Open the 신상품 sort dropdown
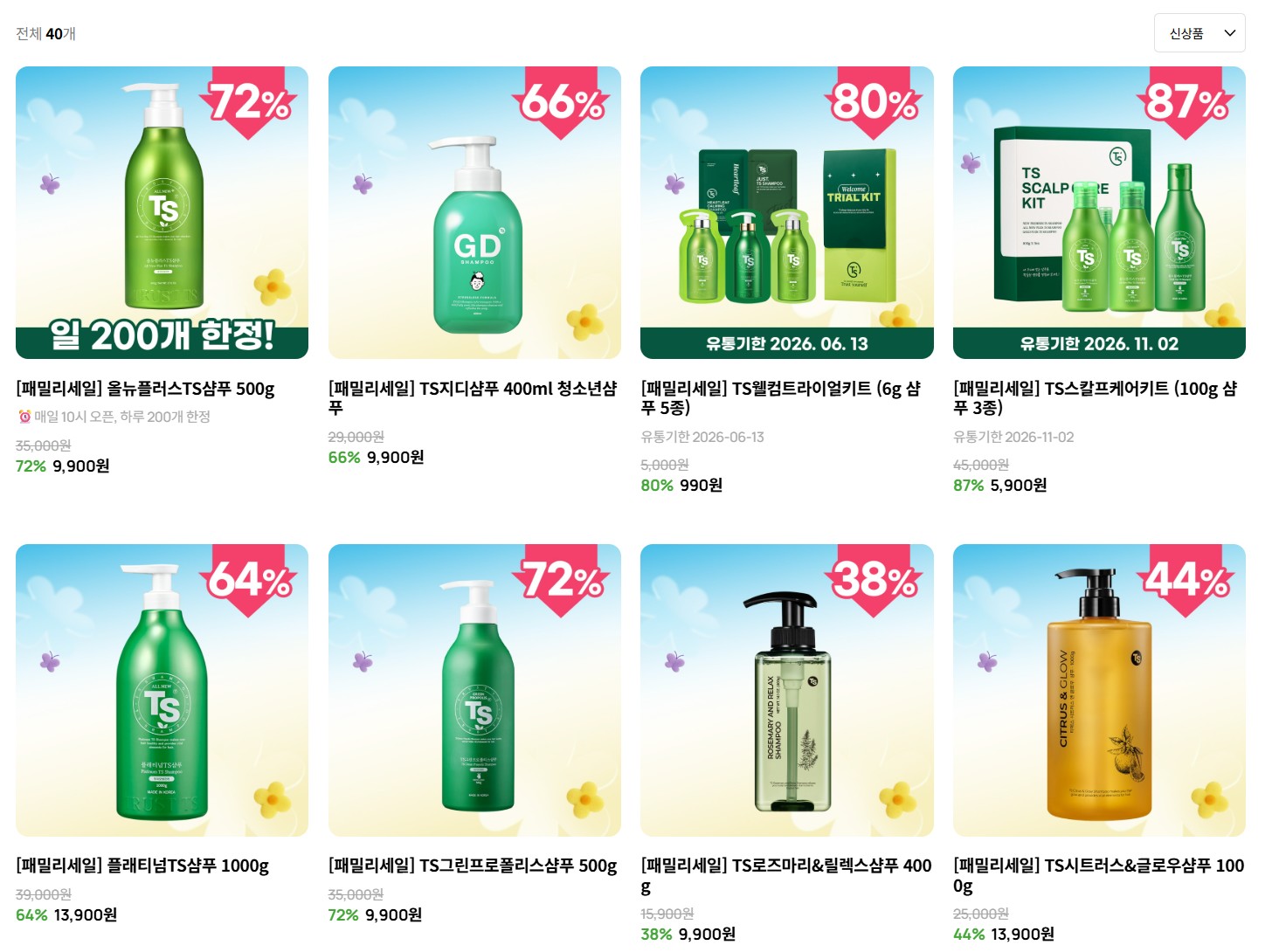The image size is (1279, 952). (x=1199, y=33)
